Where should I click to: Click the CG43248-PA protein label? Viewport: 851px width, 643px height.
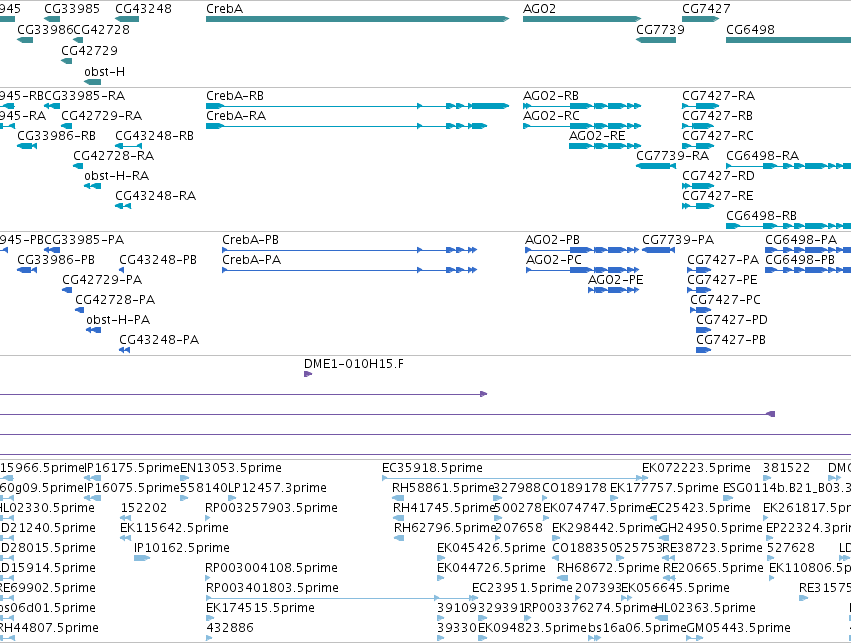[x=159, y=340]
